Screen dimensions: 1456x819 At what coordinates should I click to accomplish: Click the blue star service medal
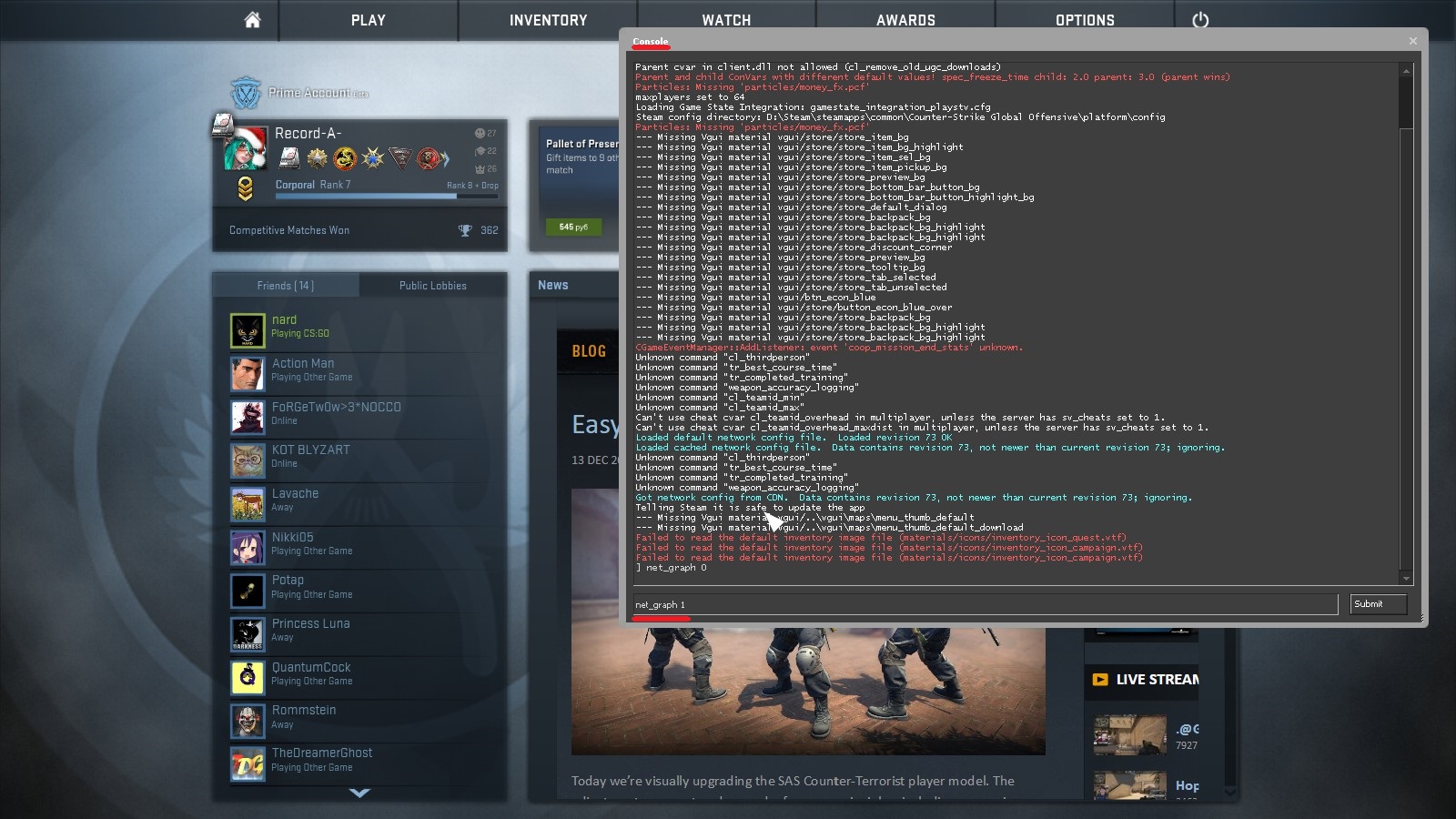pos(373,158)
